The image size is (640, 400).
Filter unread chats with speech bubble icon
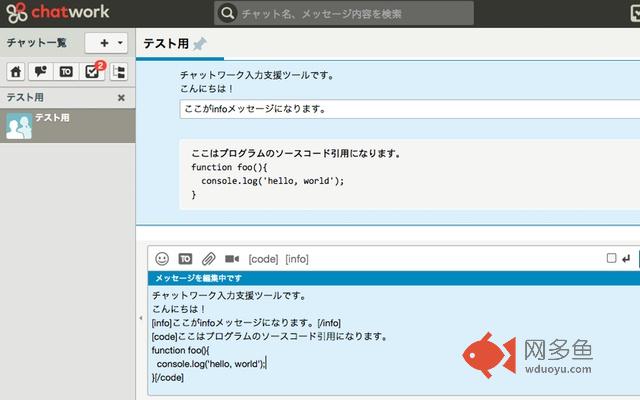(x=41, y=72)
